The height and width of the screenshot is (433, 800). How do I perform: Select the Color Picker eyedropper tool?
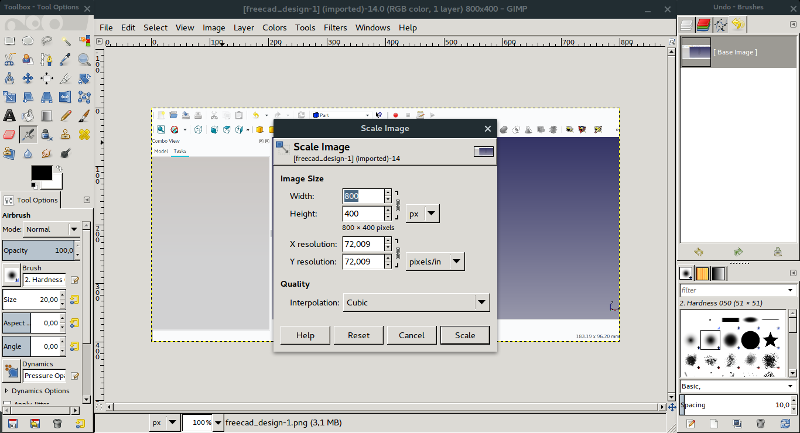tap(65, 60)
